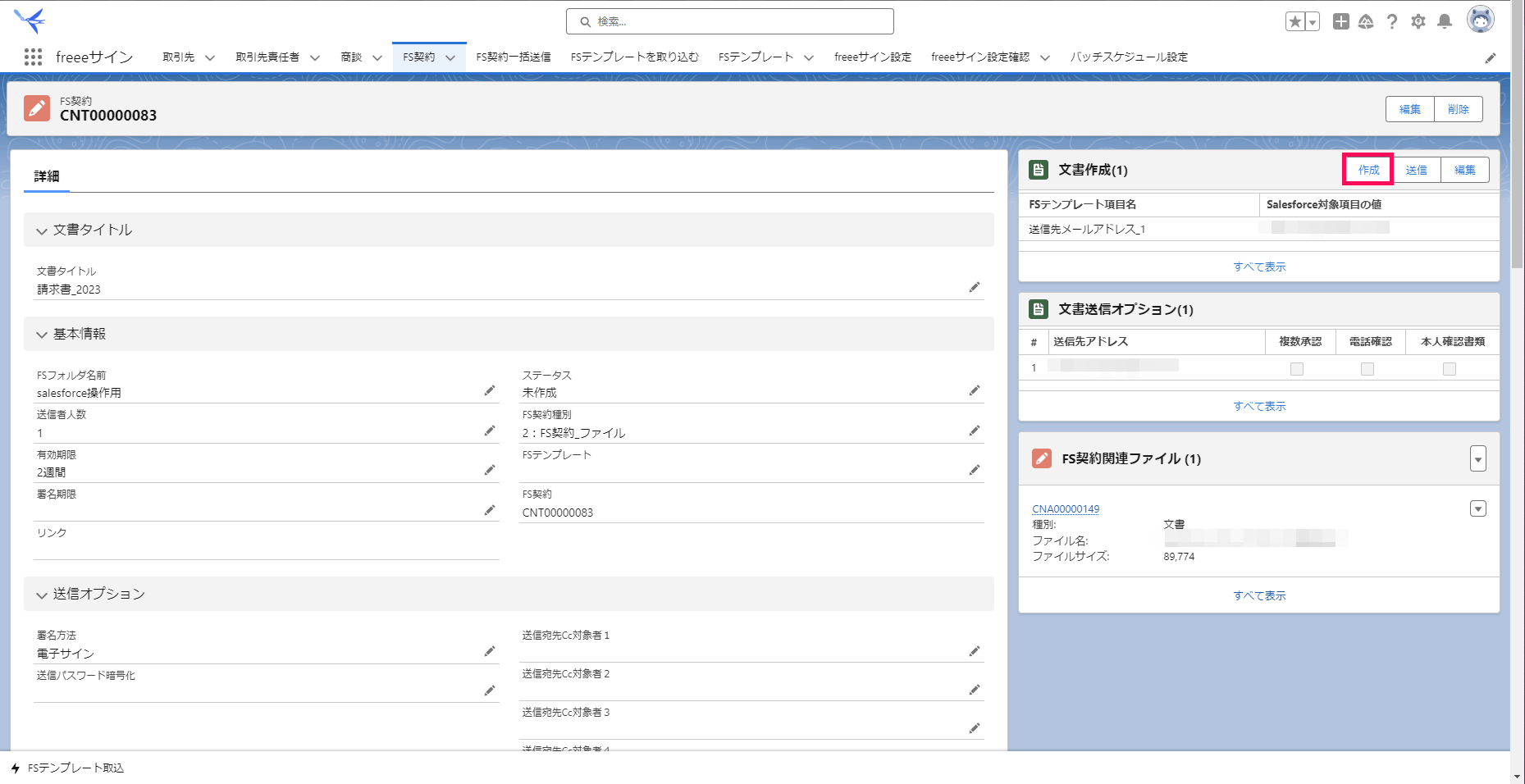Viewport: 1525px width, 784px height.
Task: Open the freeeサイン設定 tab
Action: [x=873, y=57]
